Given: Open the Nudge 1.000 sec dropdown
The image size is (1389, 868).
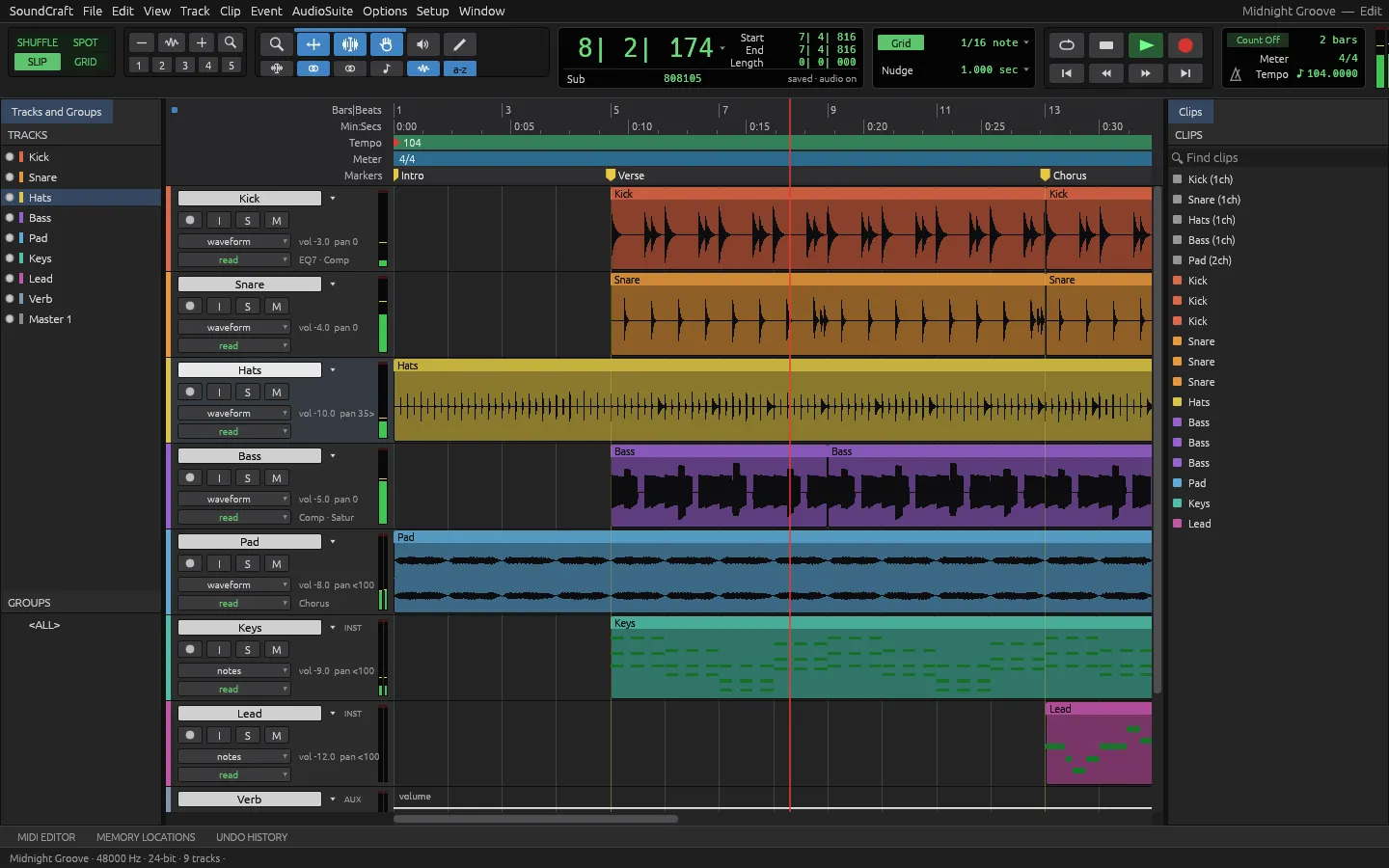Looking at the screenshot, I should [x=994, y=70].
